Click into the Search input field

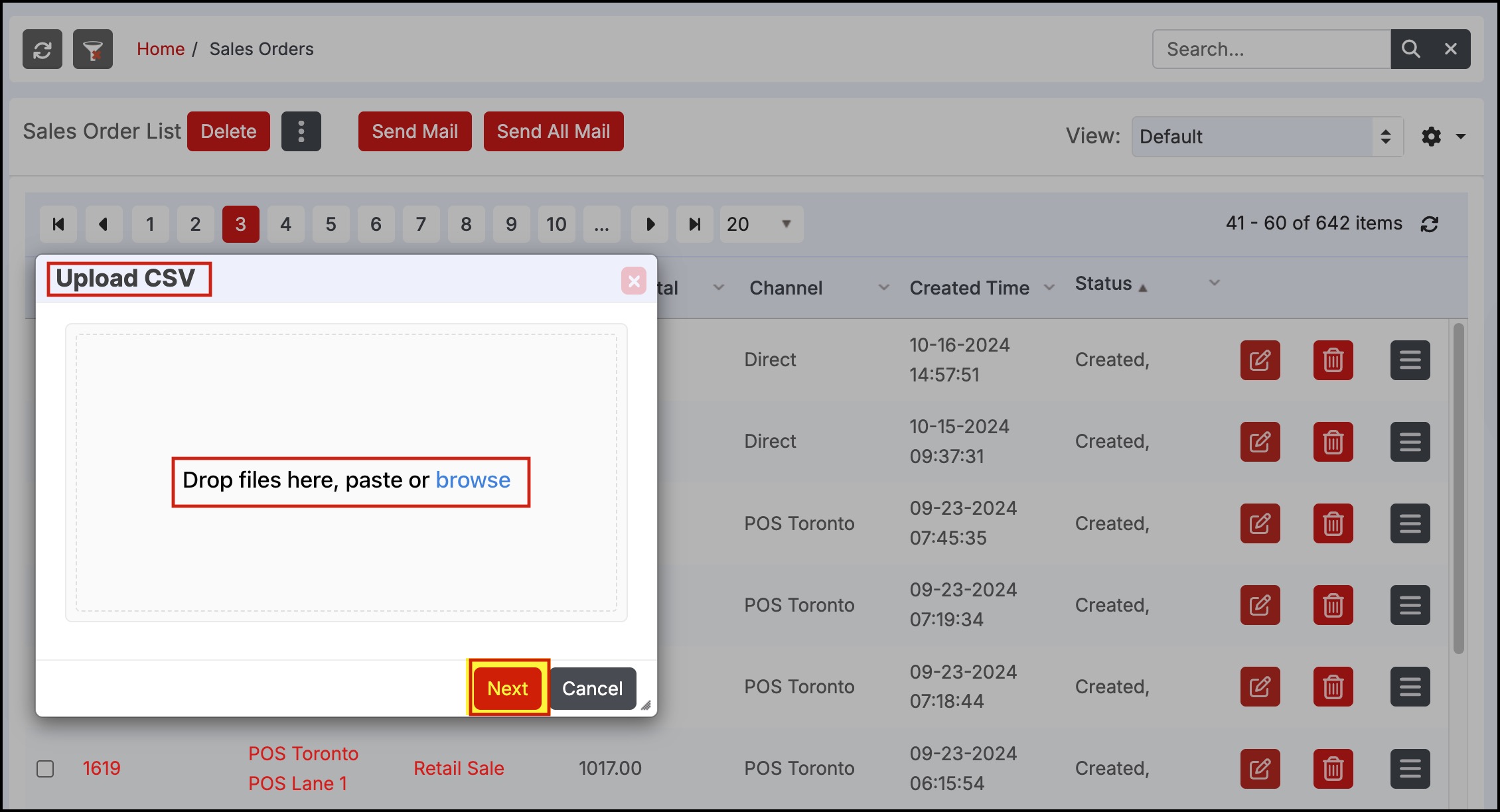pos(1271,49)
